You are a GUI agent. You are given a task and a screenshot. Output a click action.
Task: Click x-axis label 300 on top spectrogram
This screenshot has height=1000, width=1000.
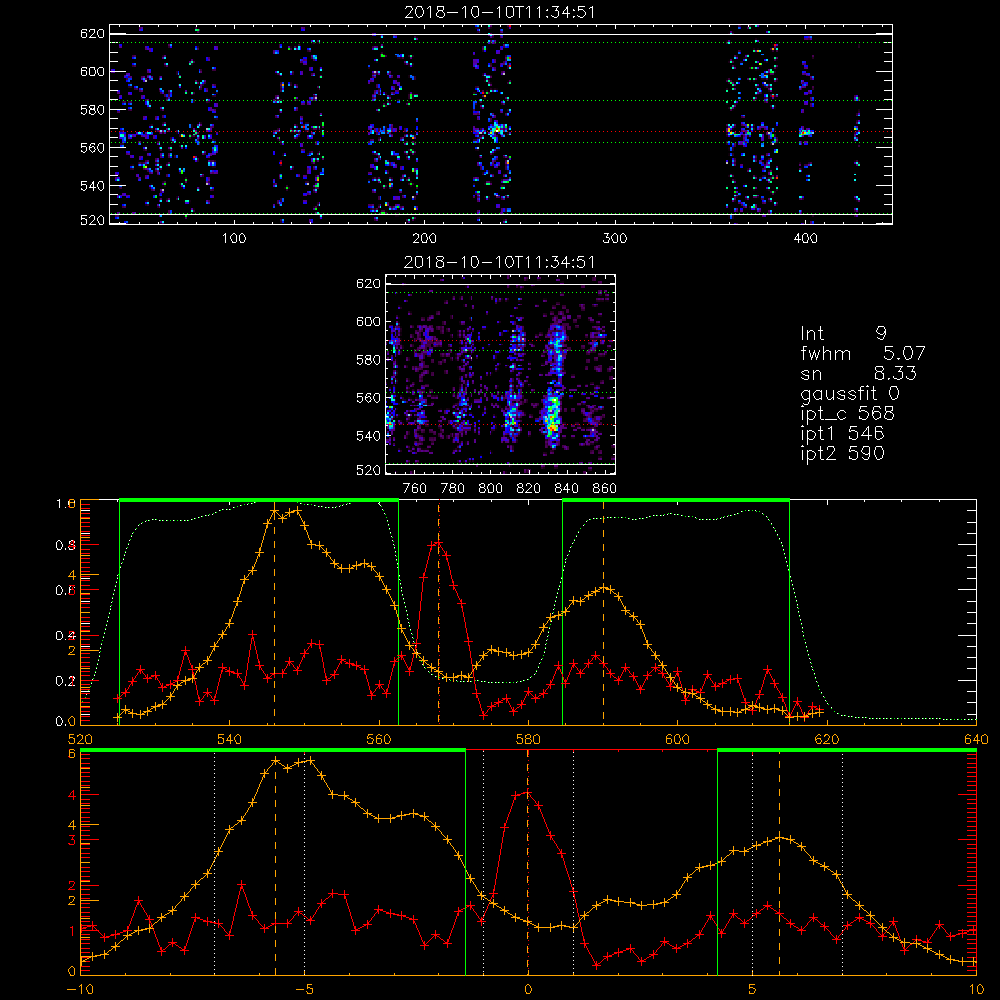(615, 239)
